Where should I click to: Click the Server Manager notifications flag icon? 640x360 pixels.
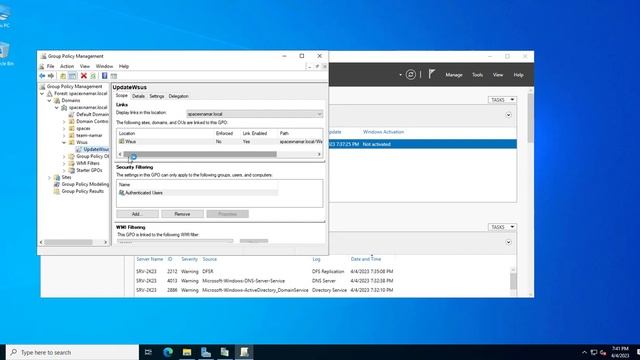click(x=431, y=74)
